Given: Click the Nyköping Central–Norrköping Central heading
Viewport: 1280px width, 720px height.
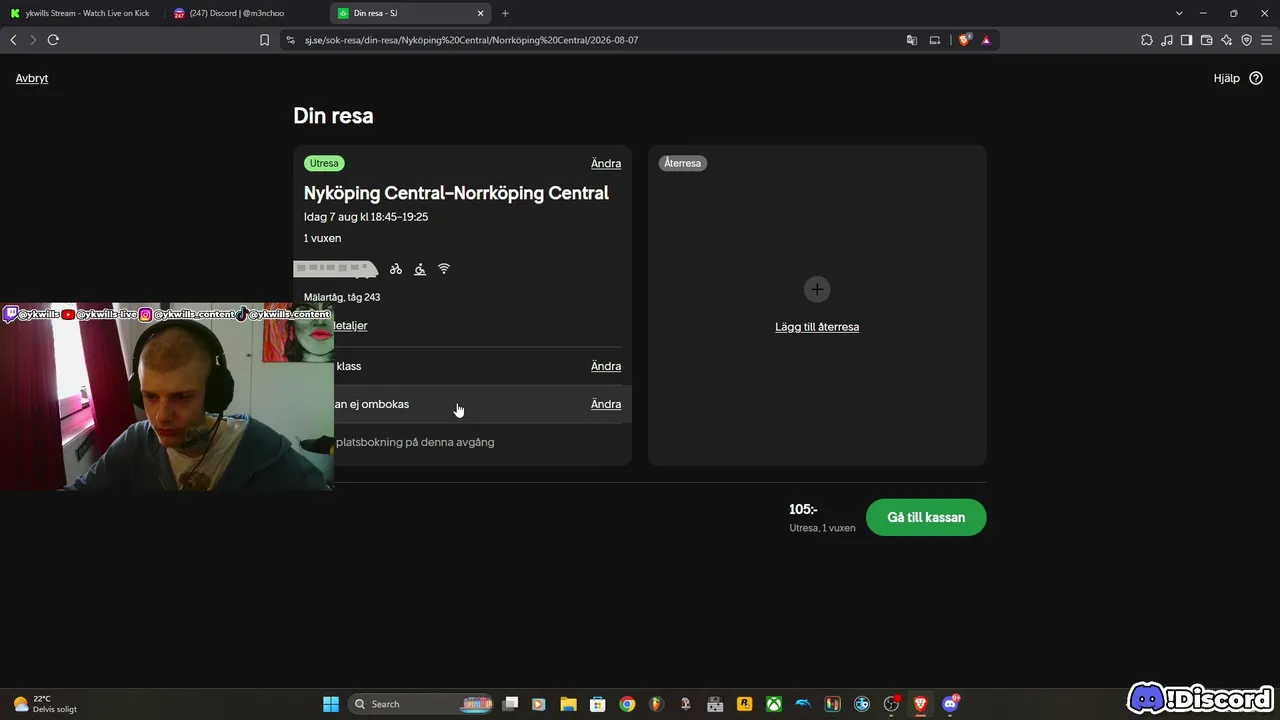Looking at the screenshot, I should point(456,193).
